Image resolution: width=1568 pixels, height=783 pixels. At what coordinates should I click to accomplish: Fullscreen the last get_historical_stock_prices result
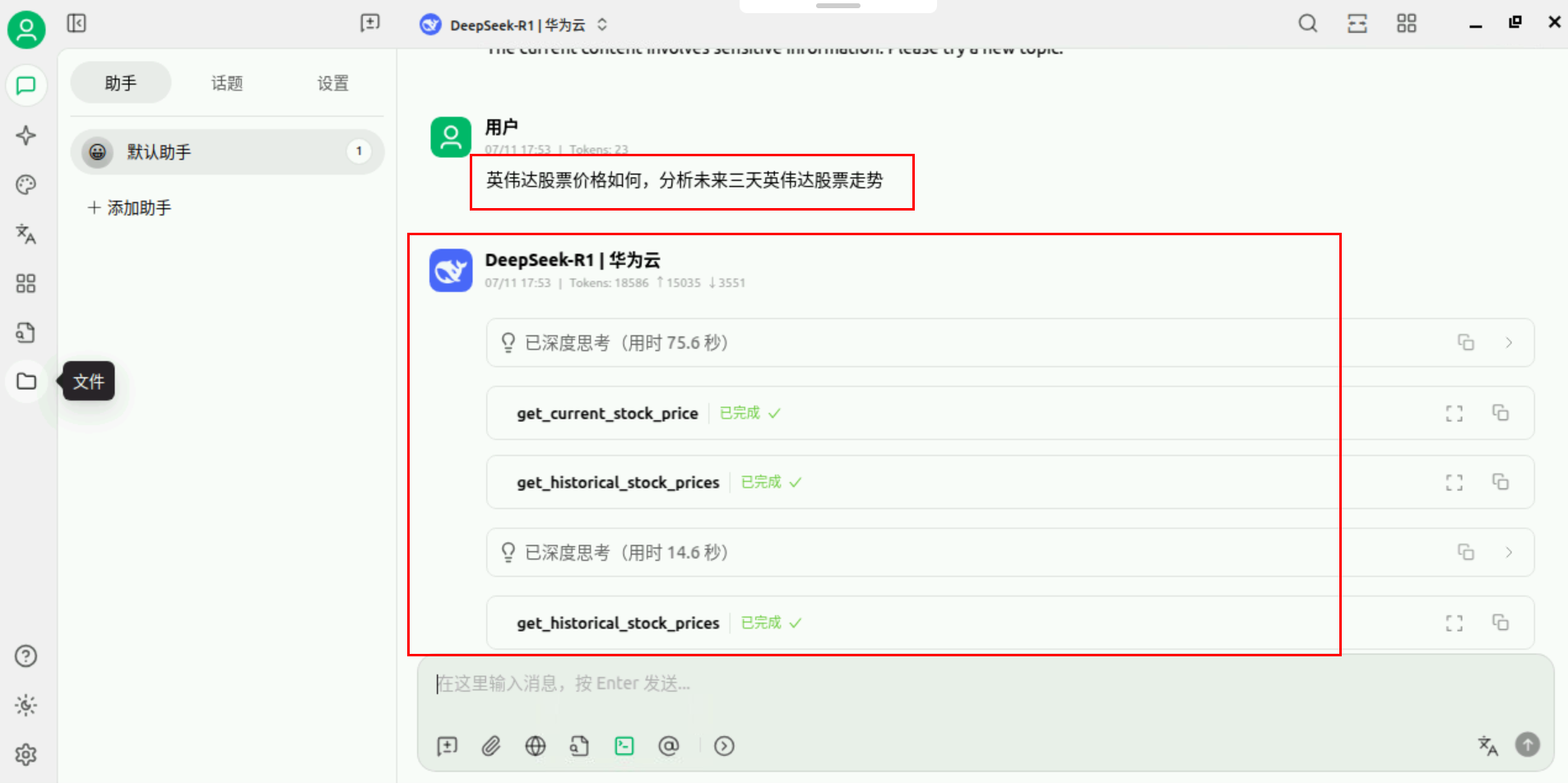tap(1454, 623)
